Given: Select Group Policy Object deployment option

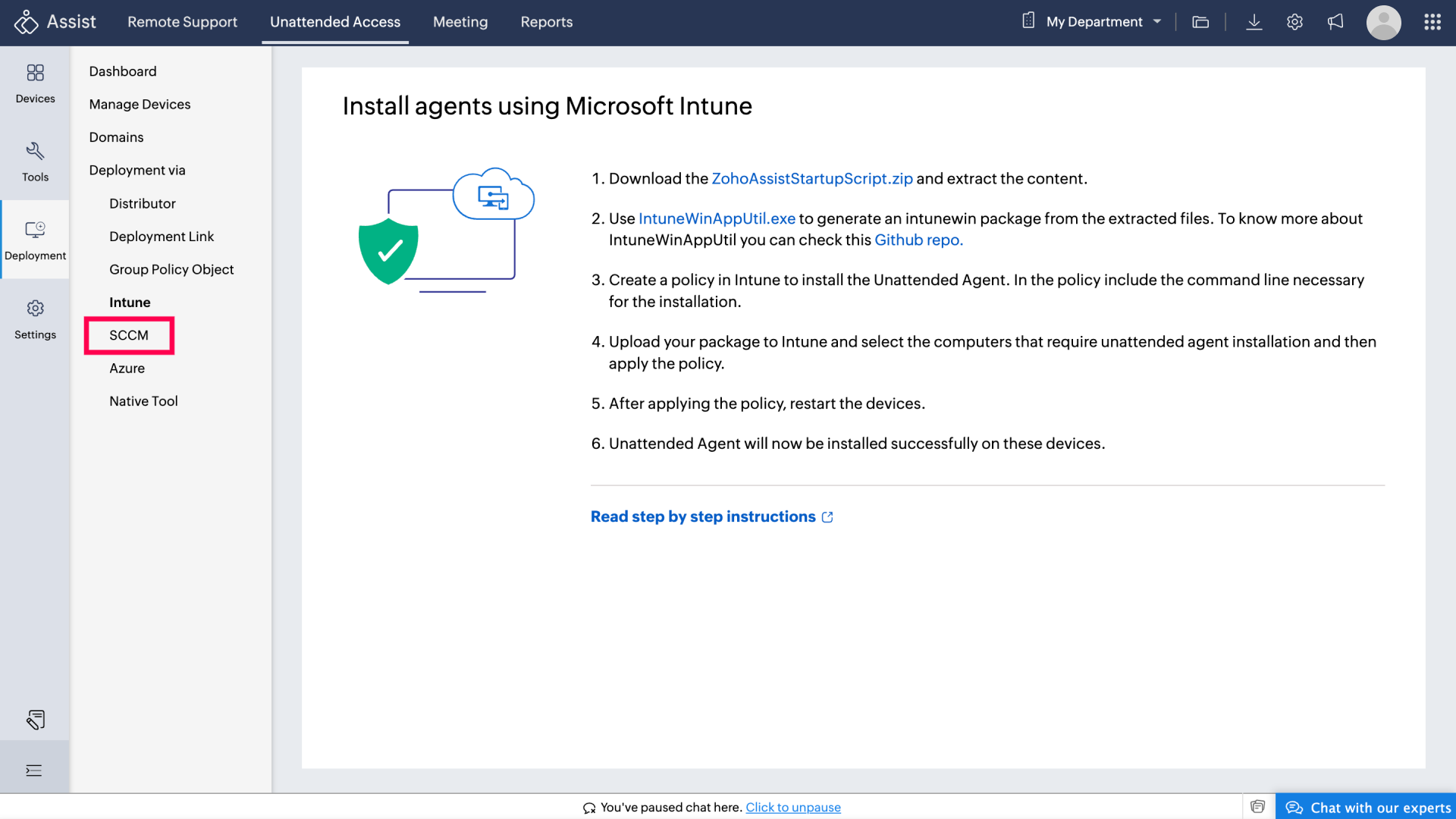Looking at the screenshot, I should pyautogui.click(x=171, y=269).
